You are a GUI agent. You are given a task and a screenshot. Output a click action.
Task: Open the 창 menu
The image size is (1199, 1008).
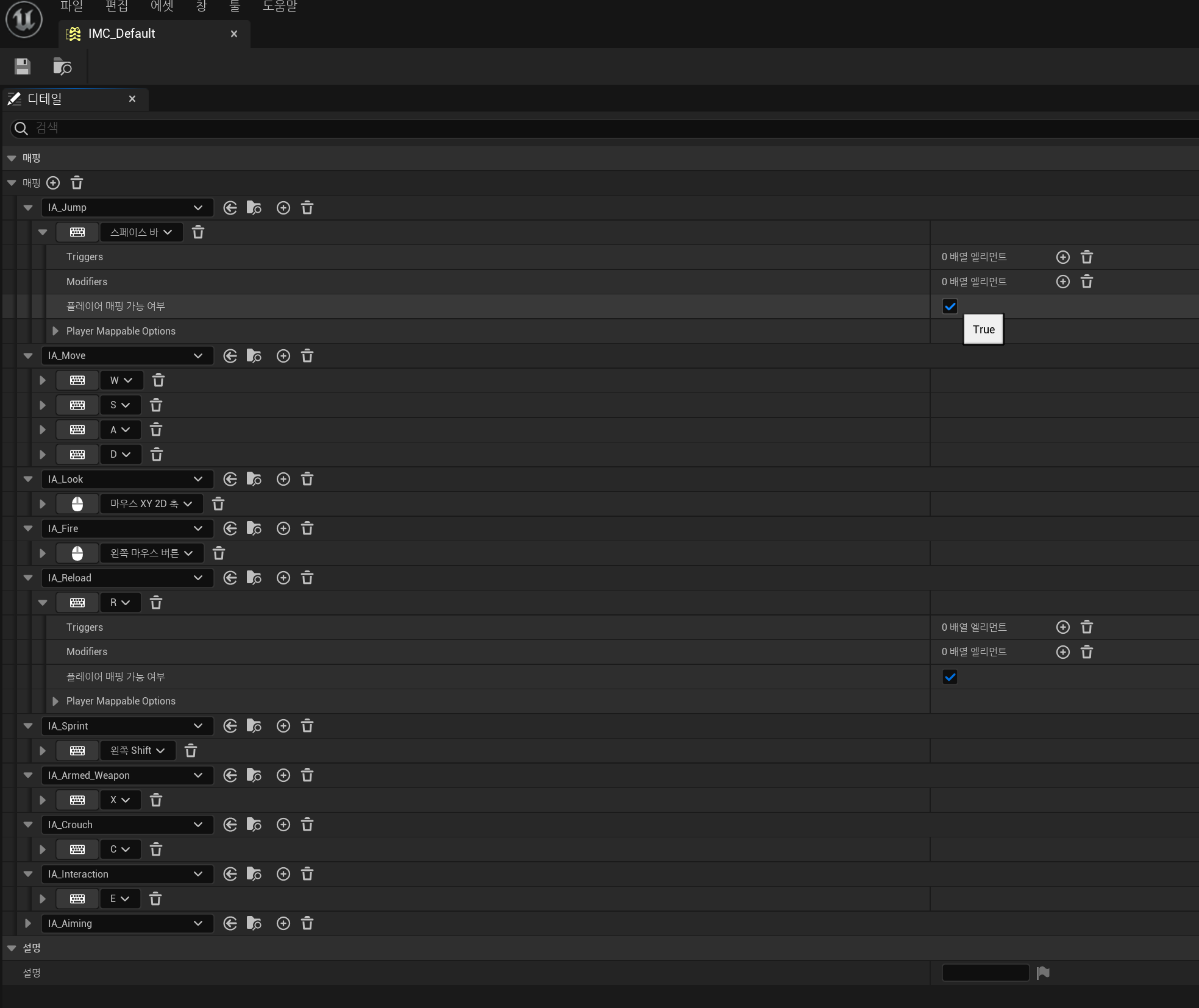pos(201,6)
